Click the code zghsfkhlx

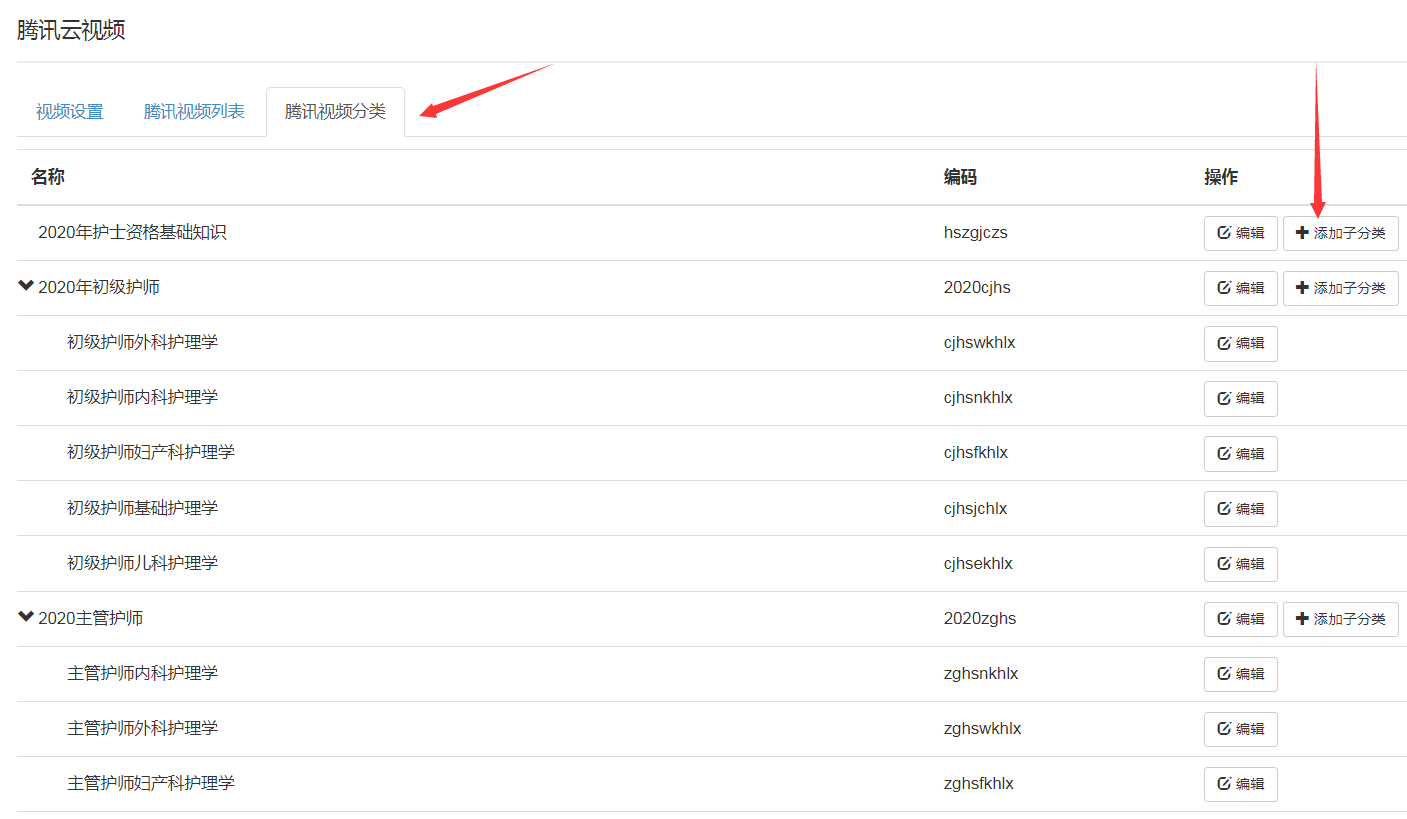tap(979, 783)
